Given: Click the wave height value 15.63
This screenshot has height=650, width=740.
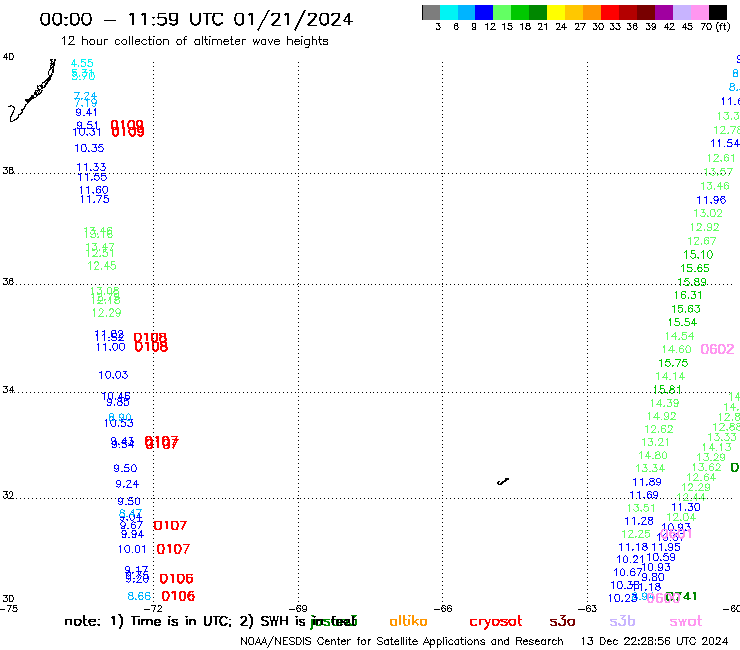Looking at the screenshot, I should (x=686, y=309).
